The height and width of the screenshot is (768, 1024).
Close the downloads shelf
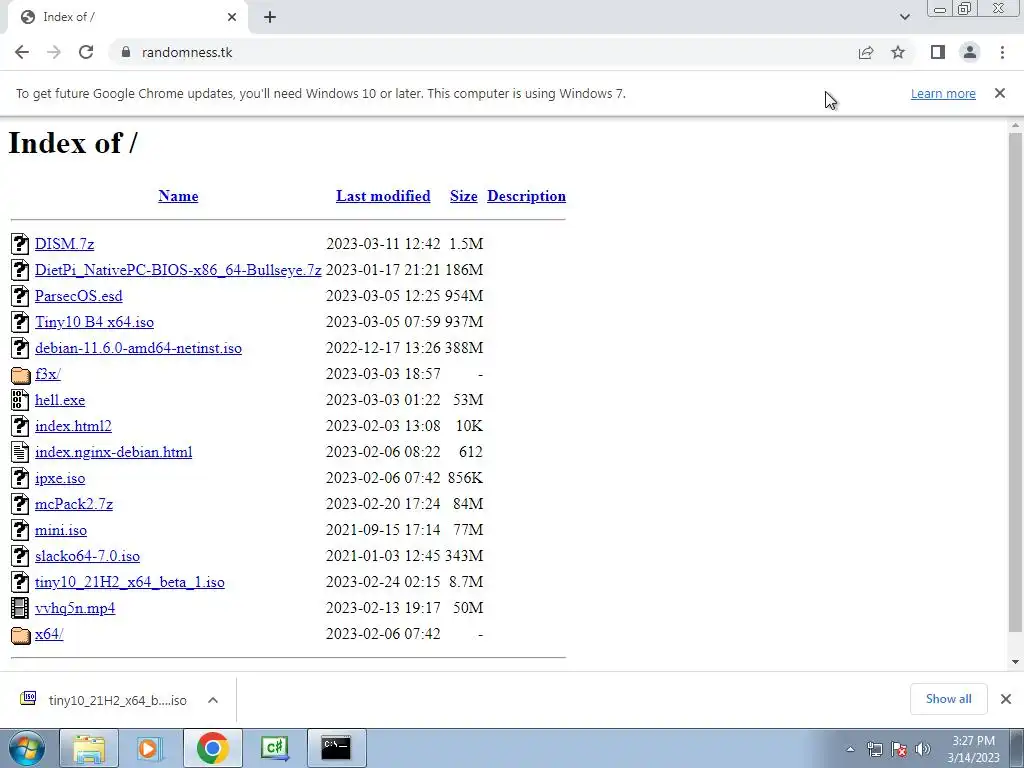1006,699
